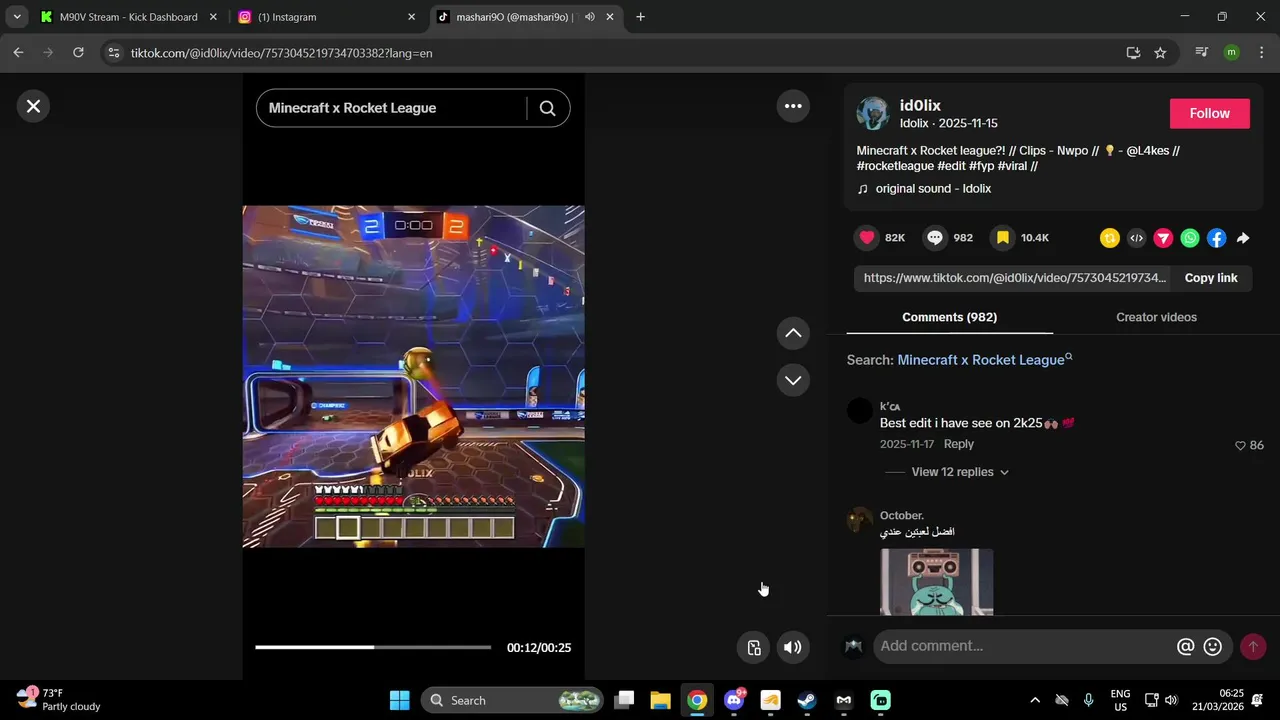Open the #rocketleague hashtag
Screen dimensions: 1280x720
(895, 166)
